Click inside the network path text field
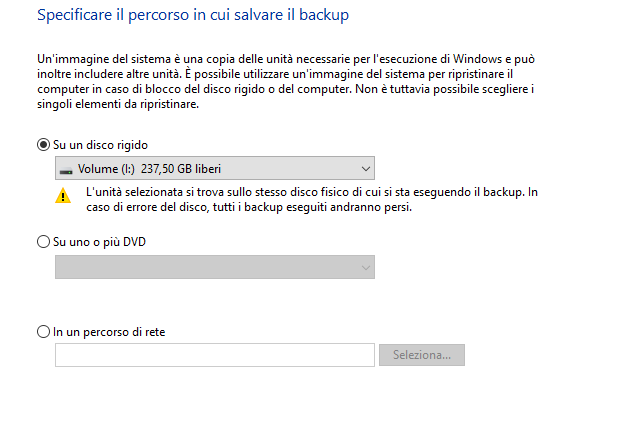Screen dimensions: 624x424 coord(214,355)
